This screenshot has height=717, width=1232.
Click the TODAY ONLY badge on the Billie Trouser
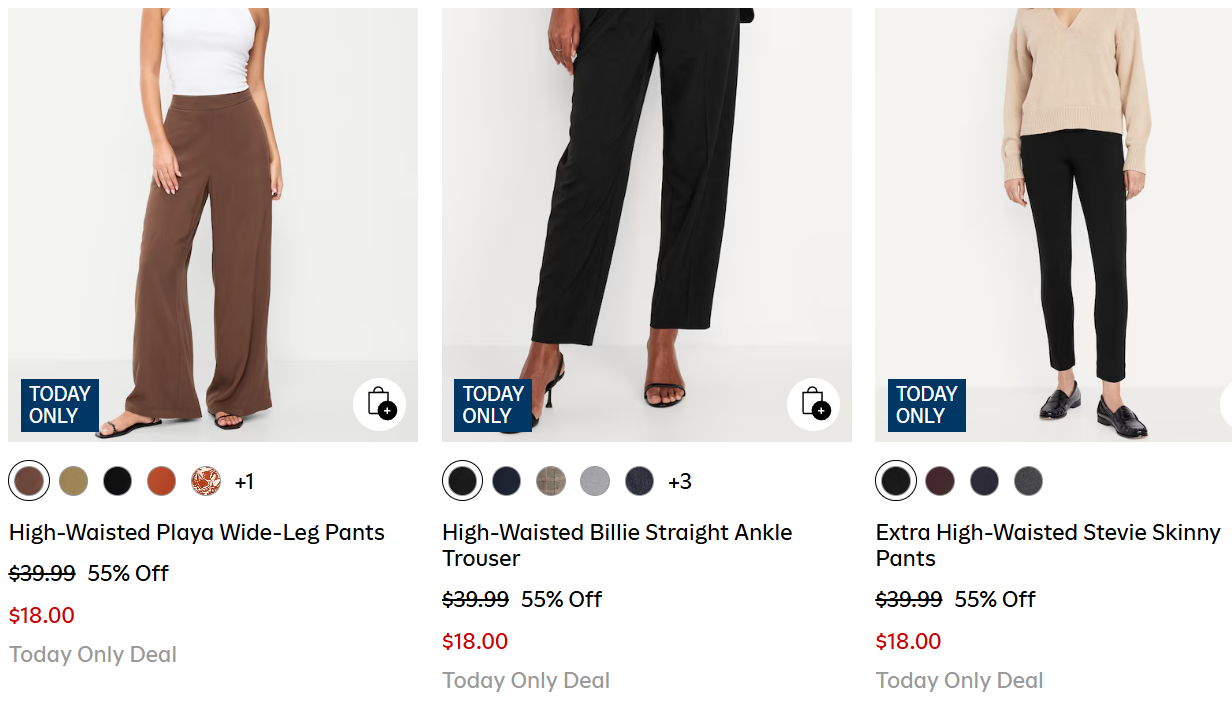click(492, 405)
